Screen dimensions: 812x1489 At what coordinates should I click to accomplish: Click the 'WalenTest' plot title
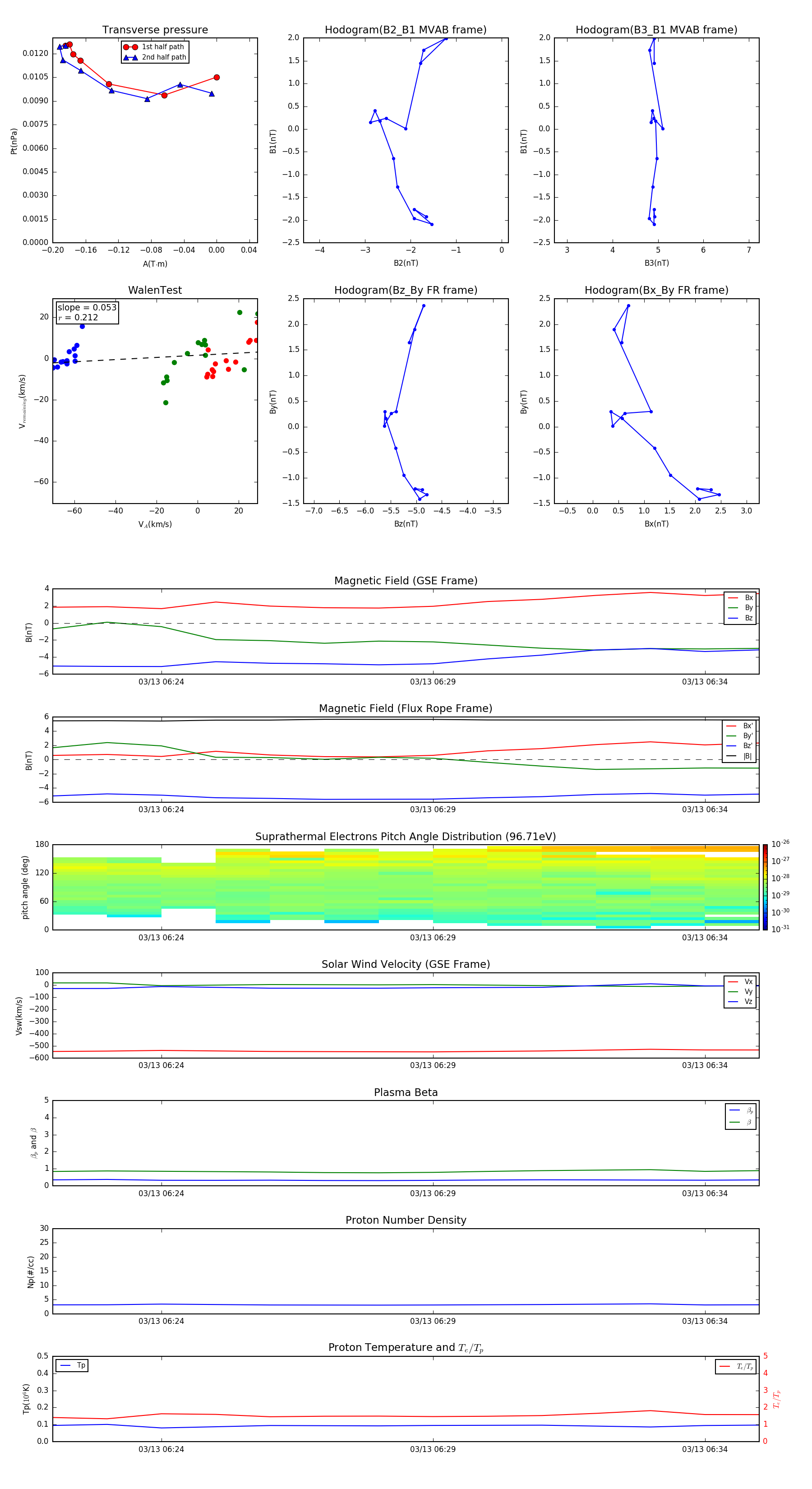(155, 290)
